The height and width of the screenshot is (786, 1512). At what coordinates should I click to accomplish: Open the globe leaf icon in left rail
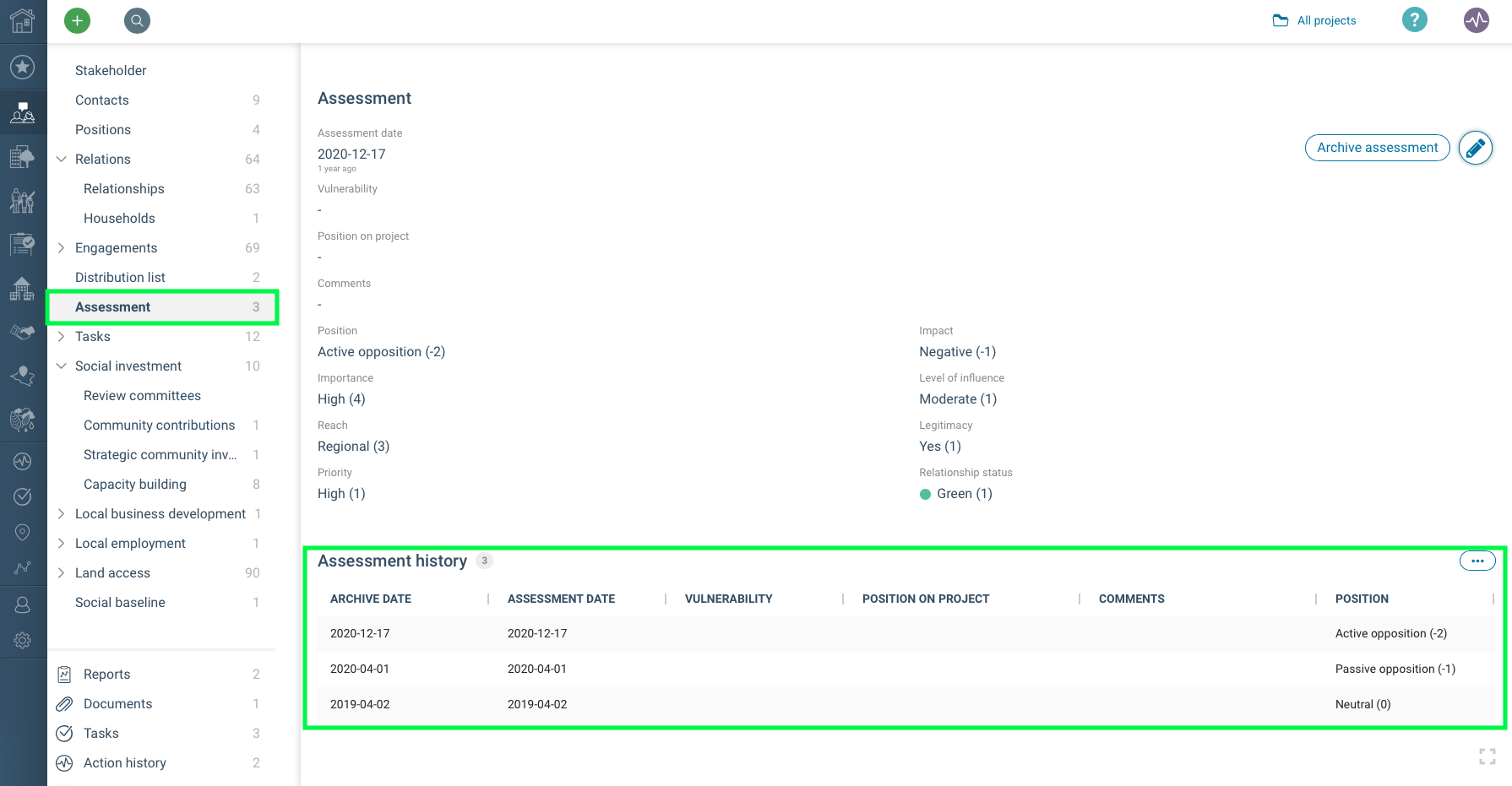23,419
